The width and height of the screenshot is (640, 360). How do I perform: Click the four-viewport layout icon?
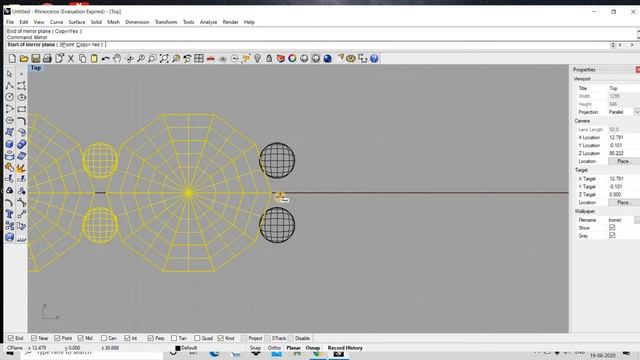[199, 58]
